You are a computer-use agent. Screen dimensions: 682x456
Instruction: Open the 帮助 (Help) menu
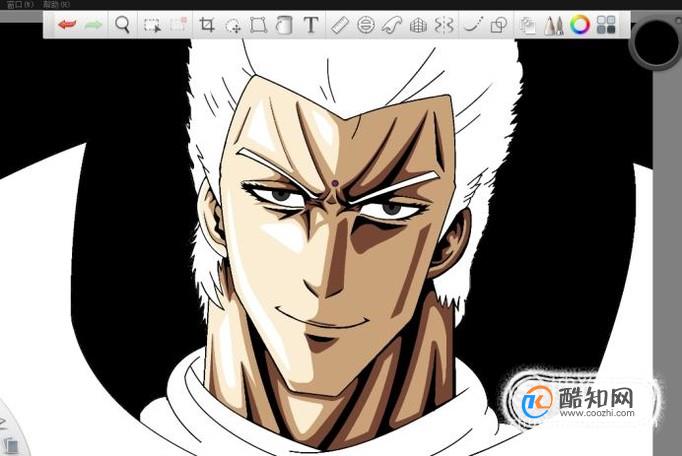pos(56,4)
